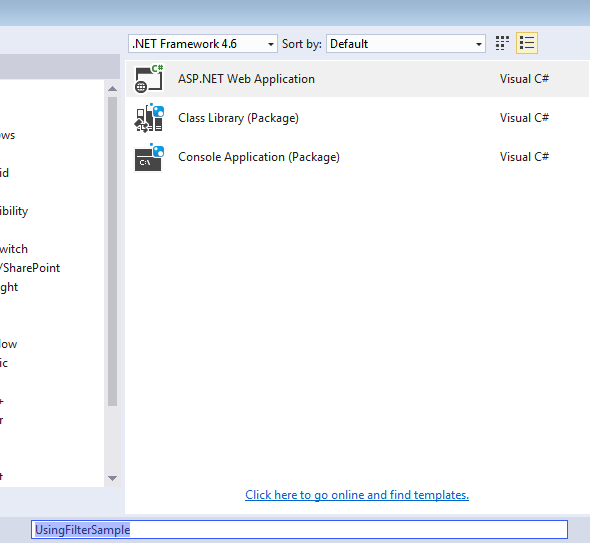This screenshot has width=590, height=543.
Task: Click the Class Library (Package) template icon
Action: pyautogui.click(x=149, y=118)
